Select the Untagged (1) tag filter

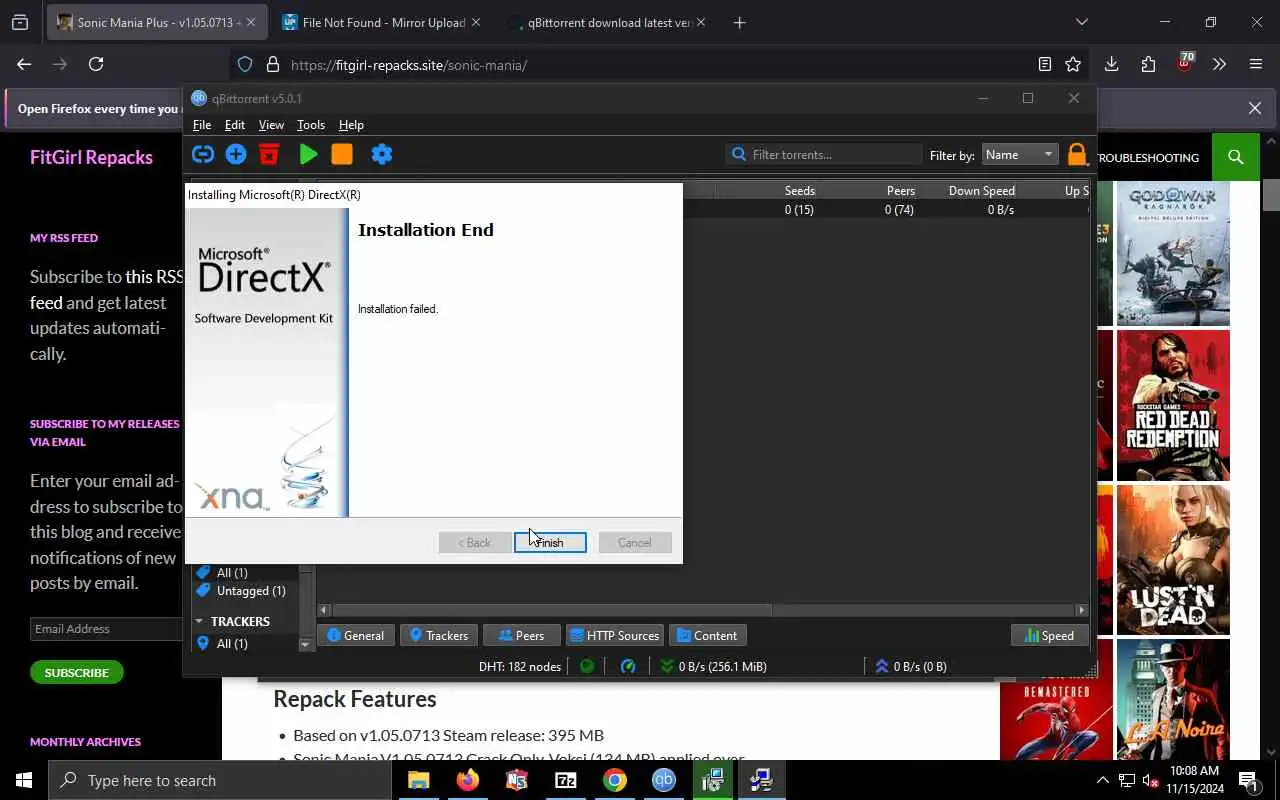[250, 591]
